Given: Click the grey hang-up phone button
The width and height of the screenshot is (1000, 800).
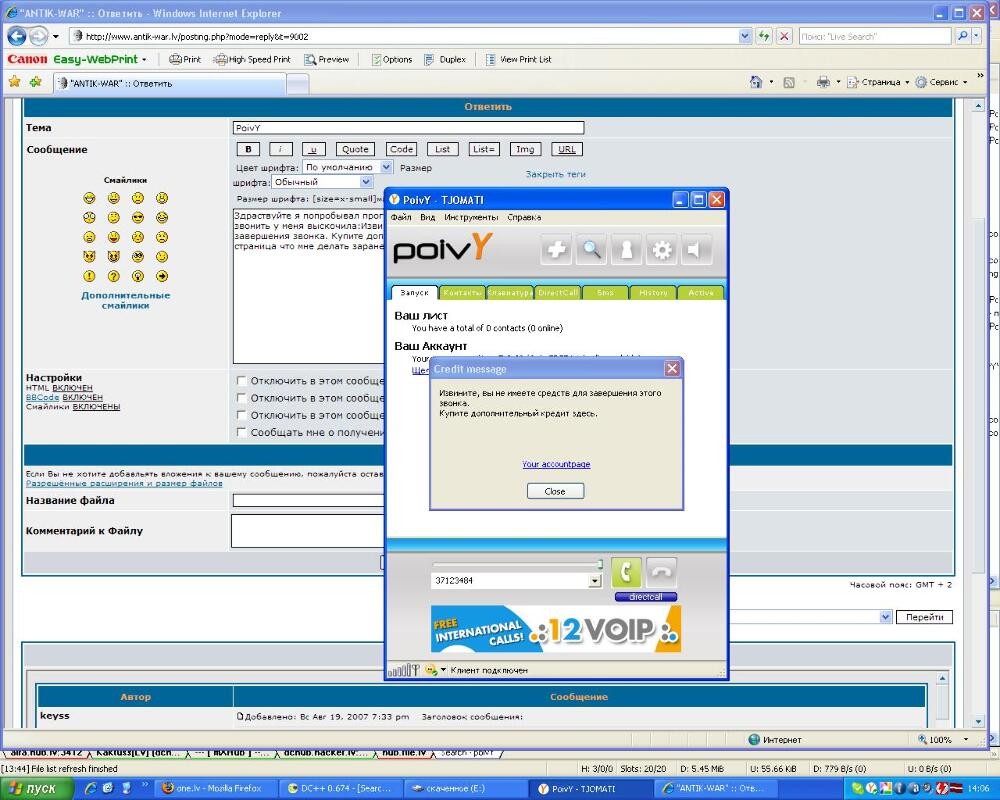Looking at the screenshot, I should (661, 572).
